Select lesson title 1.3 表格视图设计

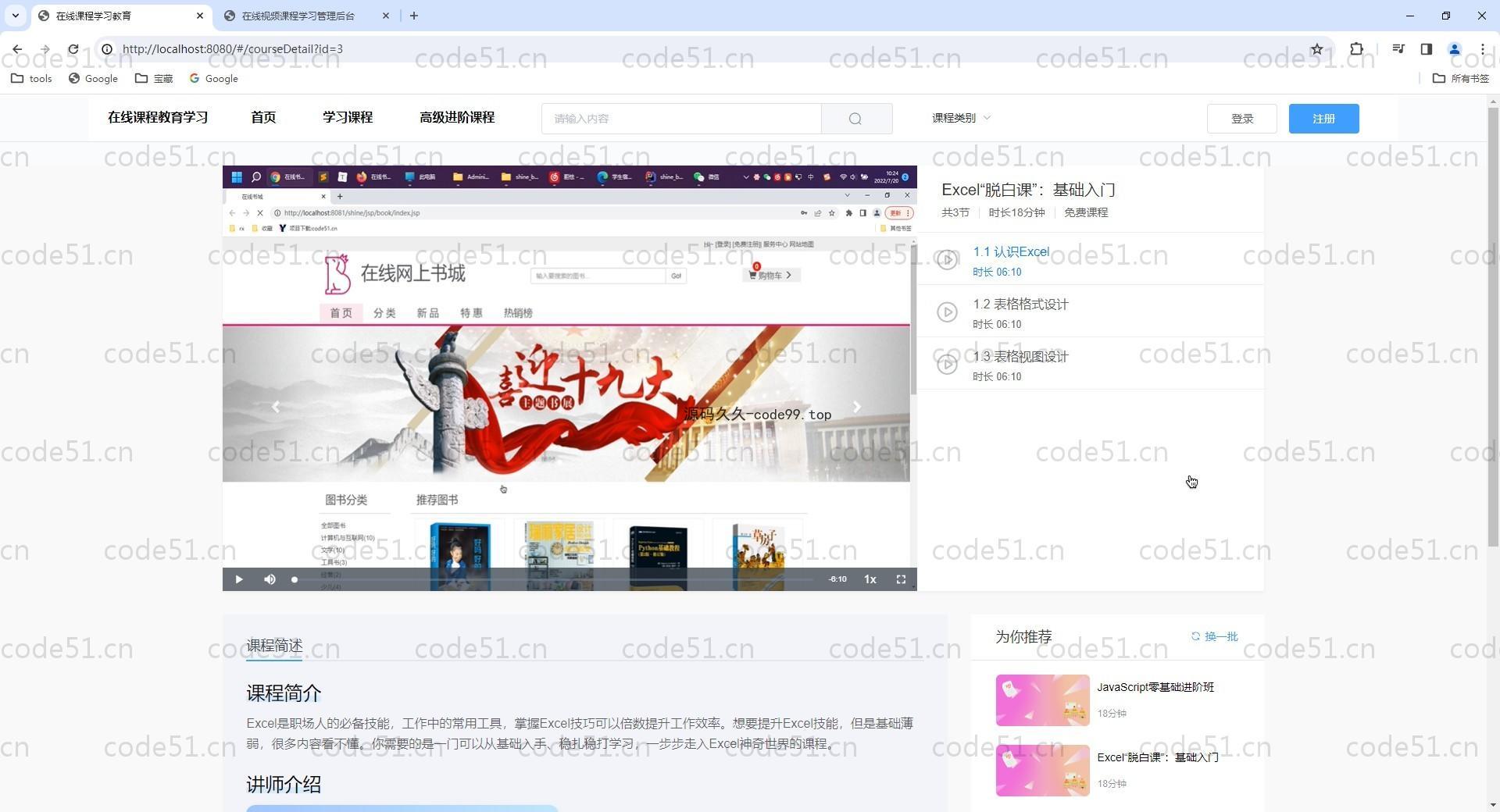tap(1020, 356)
